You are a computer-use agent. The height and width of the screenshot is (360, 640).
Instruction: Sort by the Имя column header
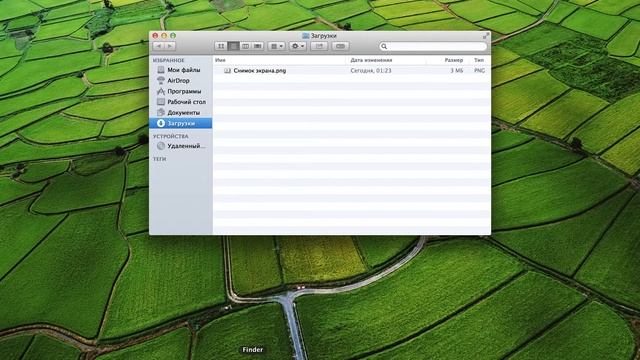tap(280, 60)
